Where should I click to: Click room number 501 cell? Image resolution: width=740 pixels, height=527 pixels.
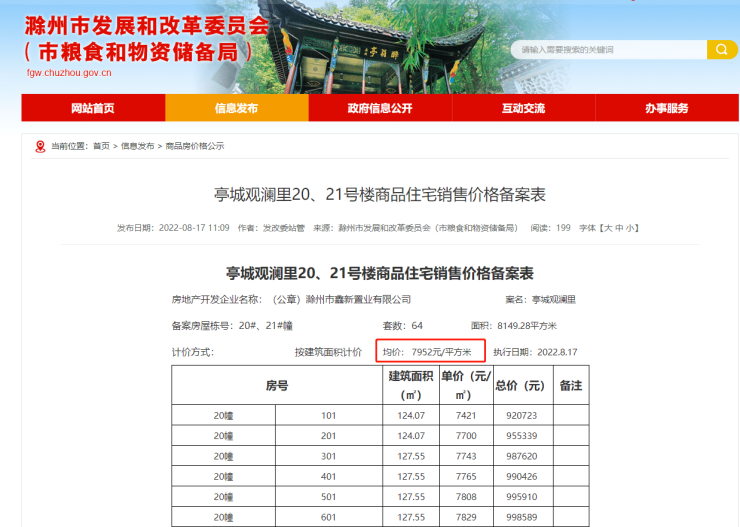point(328,497)
